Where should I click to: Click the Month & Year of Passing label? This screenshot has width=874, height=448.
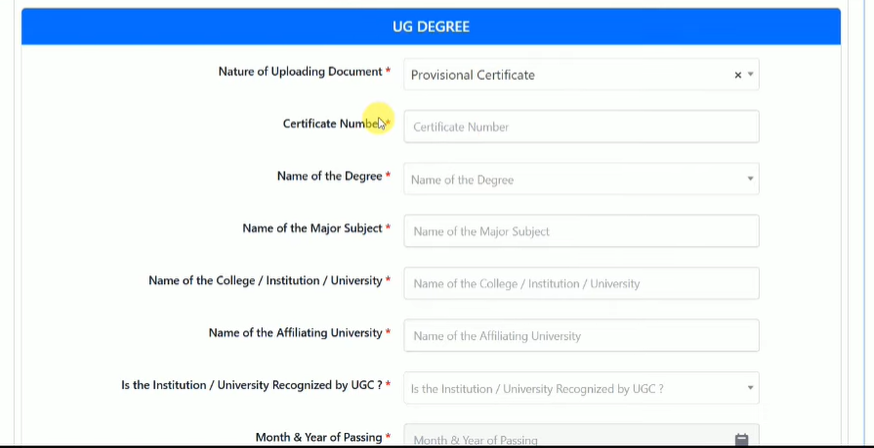(318, 437)
